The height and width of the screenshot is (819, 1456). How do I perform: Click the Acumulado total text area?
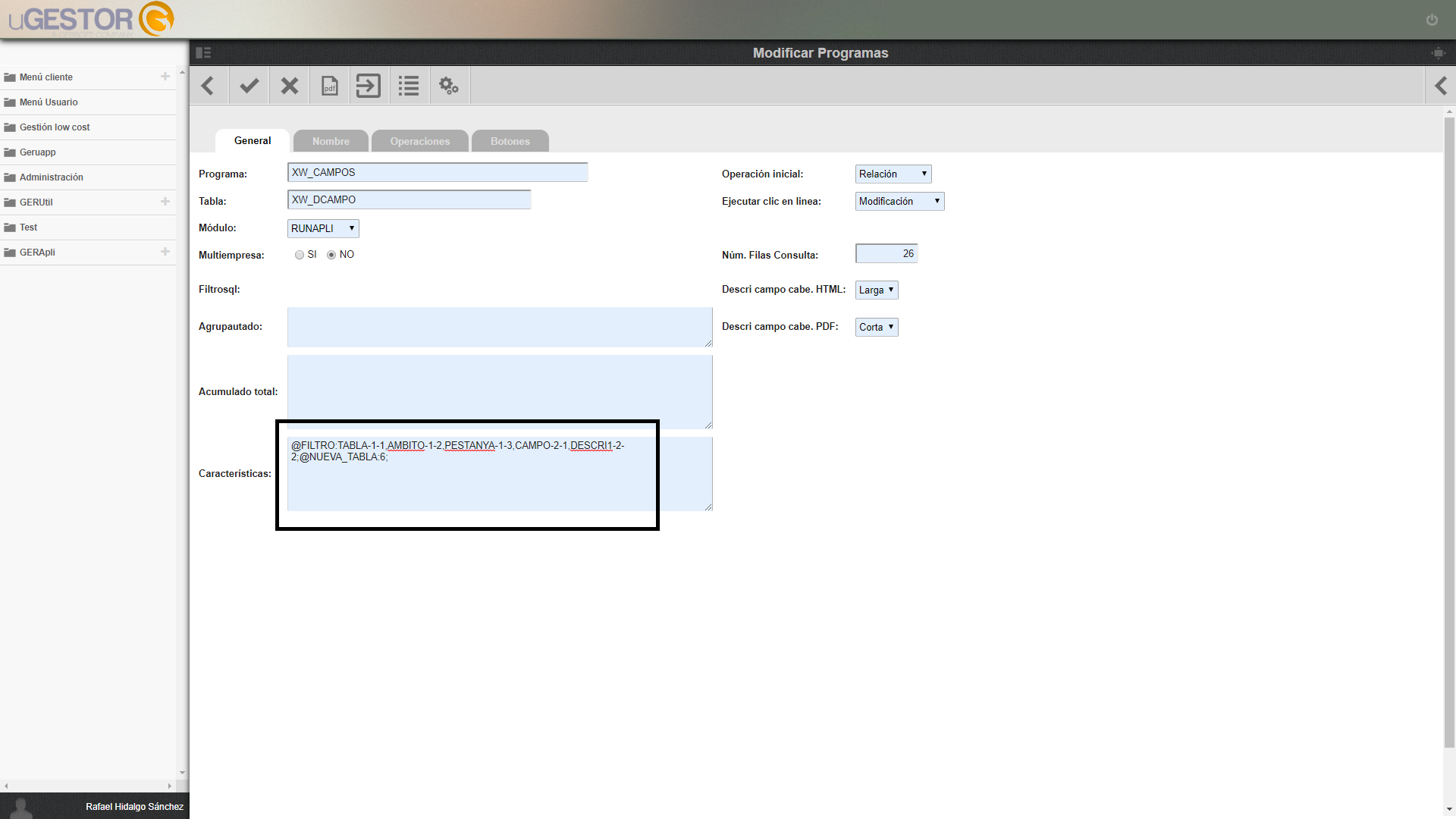coord(500,392)
